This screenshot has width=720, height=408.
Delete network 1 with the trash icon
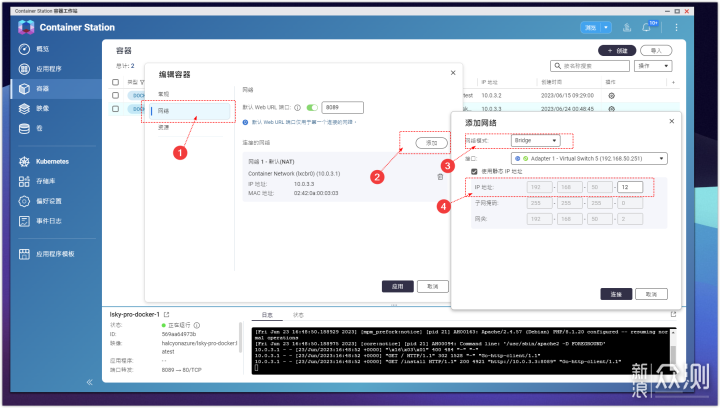point(440,177)
